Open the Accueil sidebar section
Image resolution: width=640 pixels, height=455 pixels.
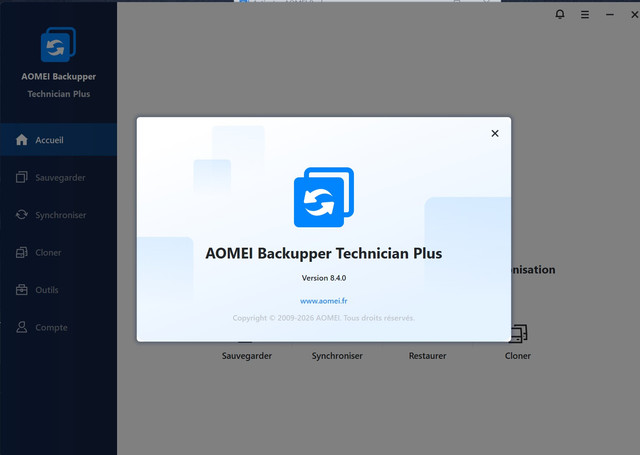[x=58, y=140]
